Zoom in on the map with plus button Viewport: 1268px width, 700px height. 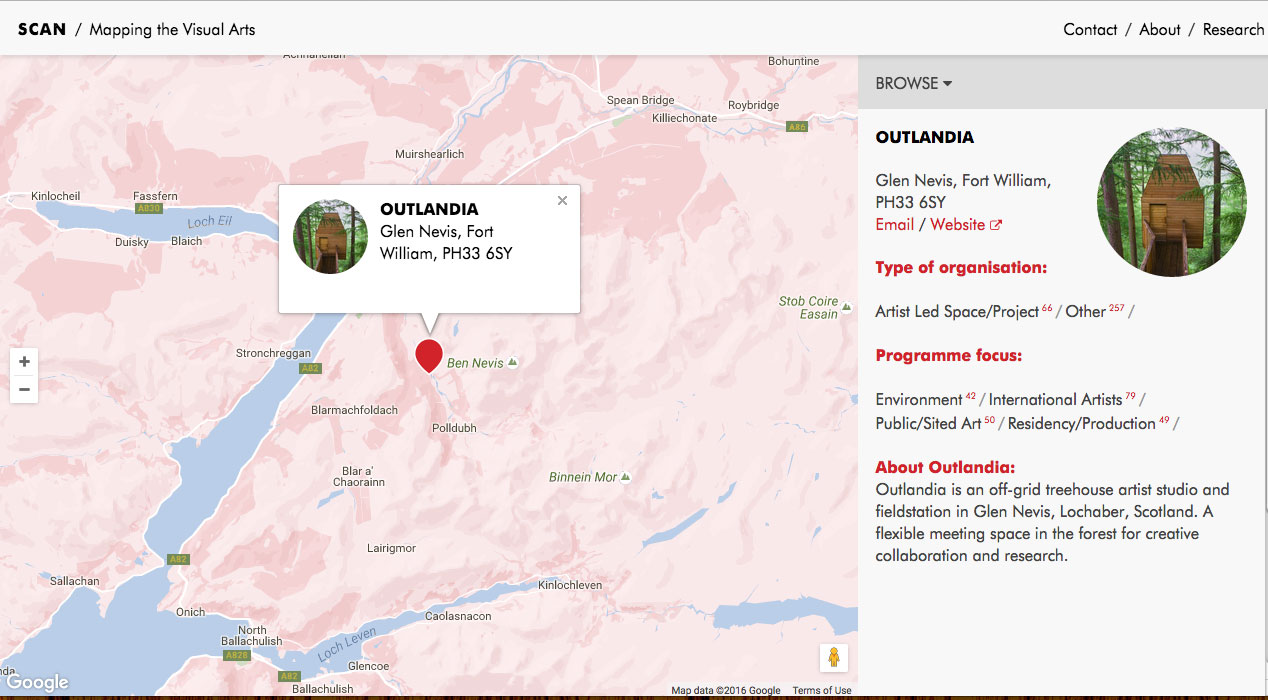coord(24,362)
